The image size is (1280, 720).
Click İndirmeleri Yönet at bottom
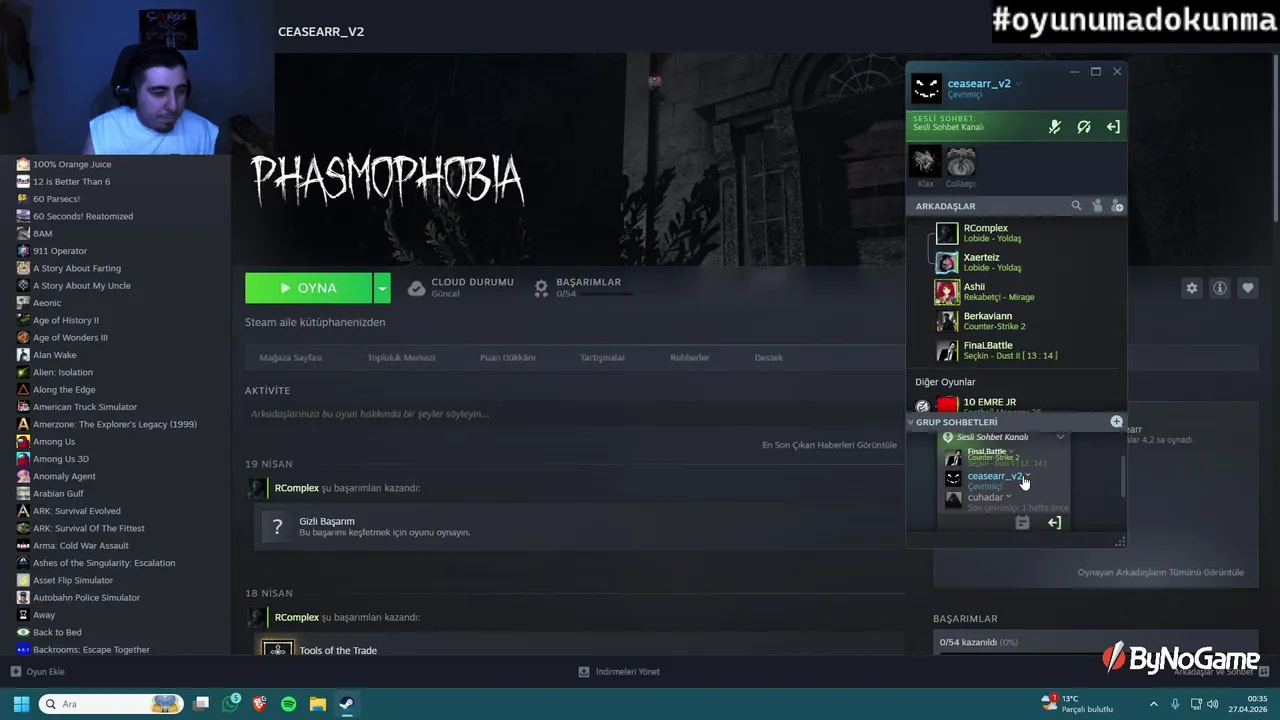point(619,672)
